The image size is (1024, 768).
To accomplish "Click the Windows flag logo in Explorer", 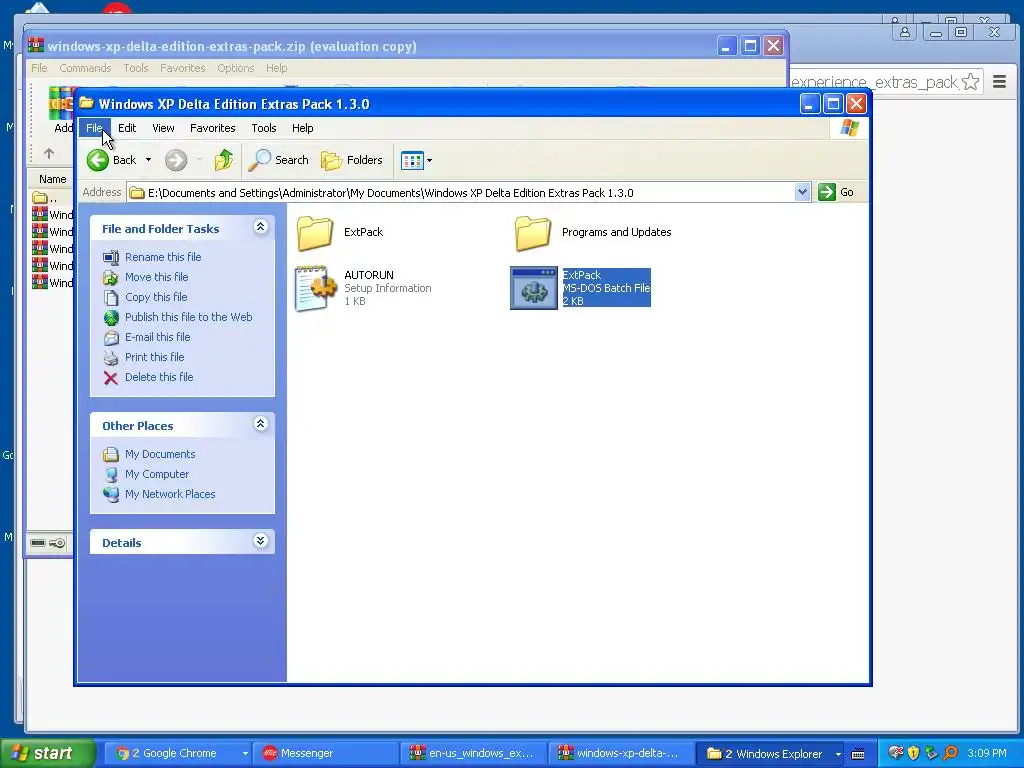I will [850, 128].
